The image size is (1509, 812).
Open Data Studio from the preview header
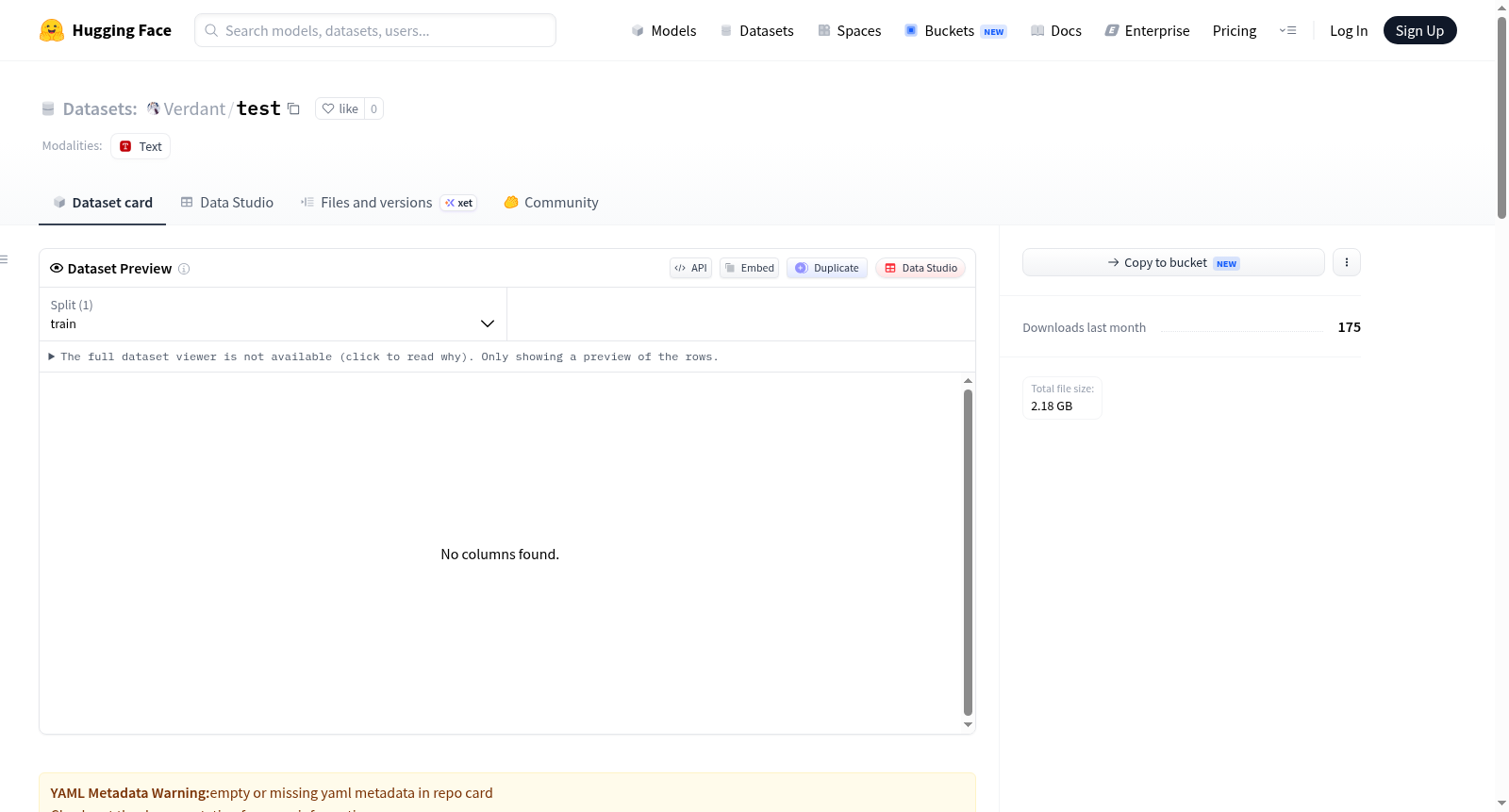[x=920, y=268]
